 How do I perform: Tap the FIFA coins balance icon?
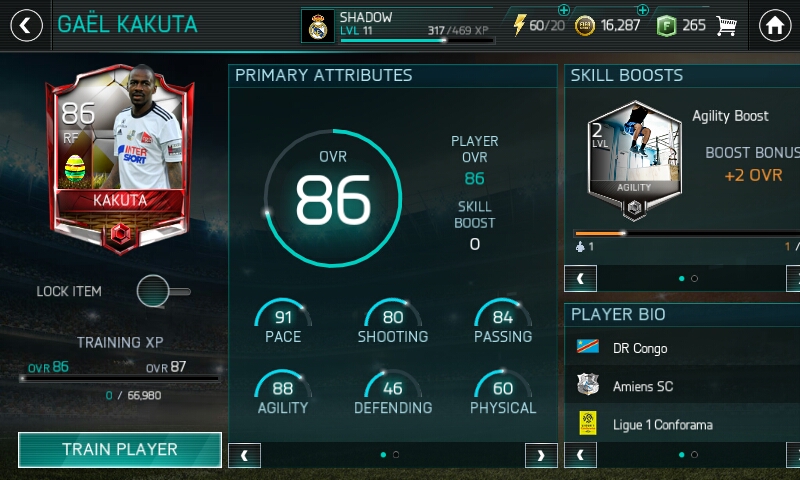coord(585,26)
